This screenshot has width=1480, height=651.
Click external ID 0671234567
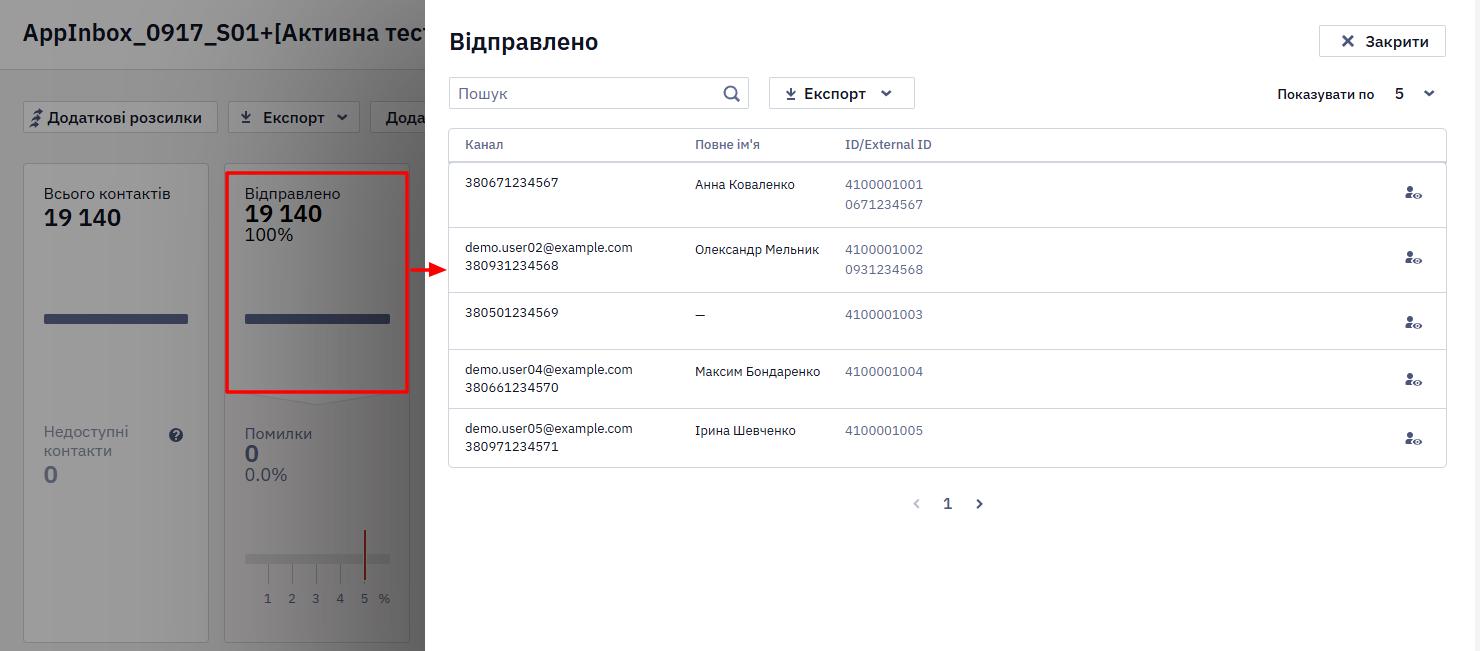(884, 205)
